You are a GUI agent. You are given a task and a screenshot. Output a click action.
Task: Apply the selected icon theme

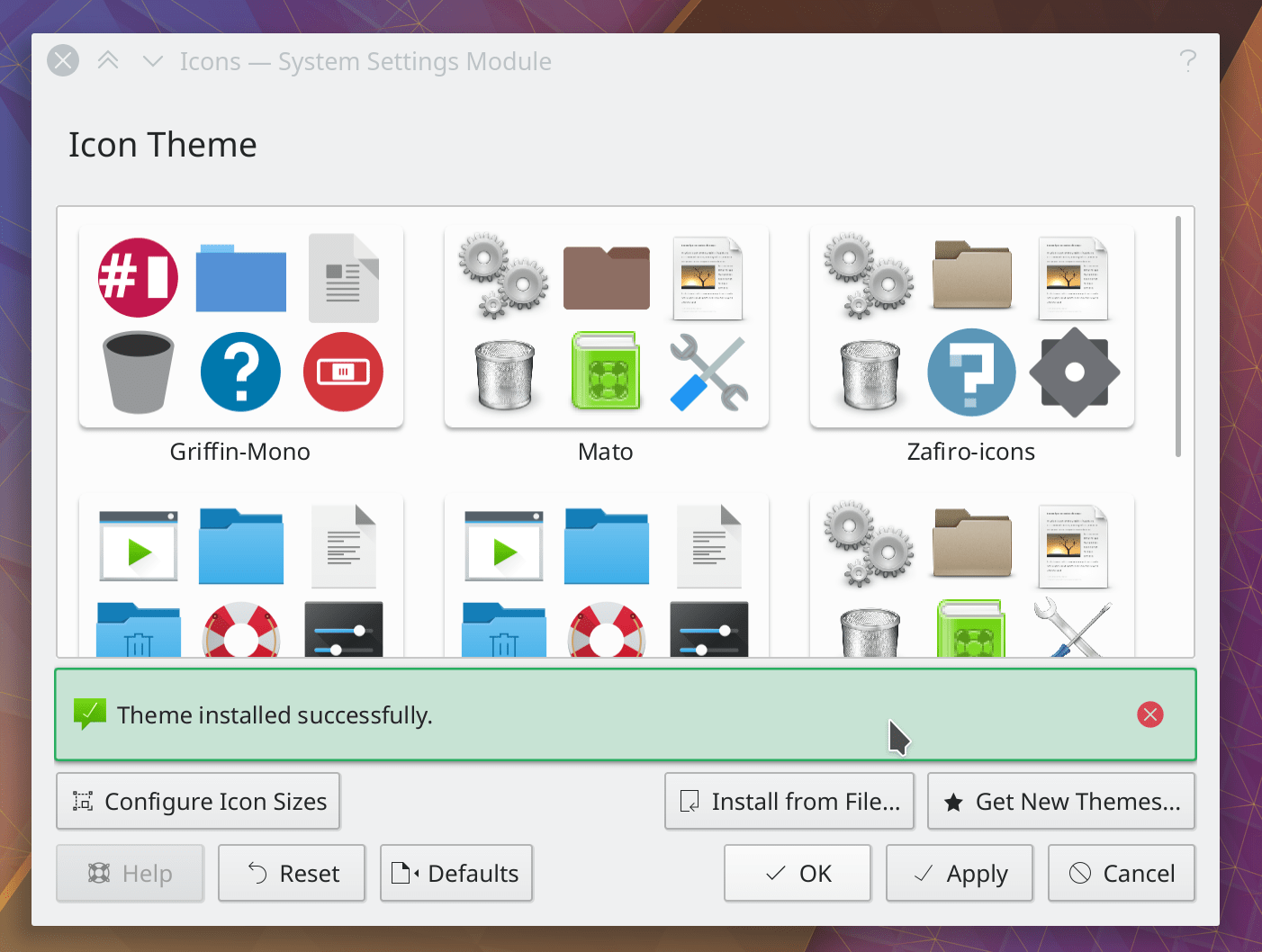click(959, 873)
